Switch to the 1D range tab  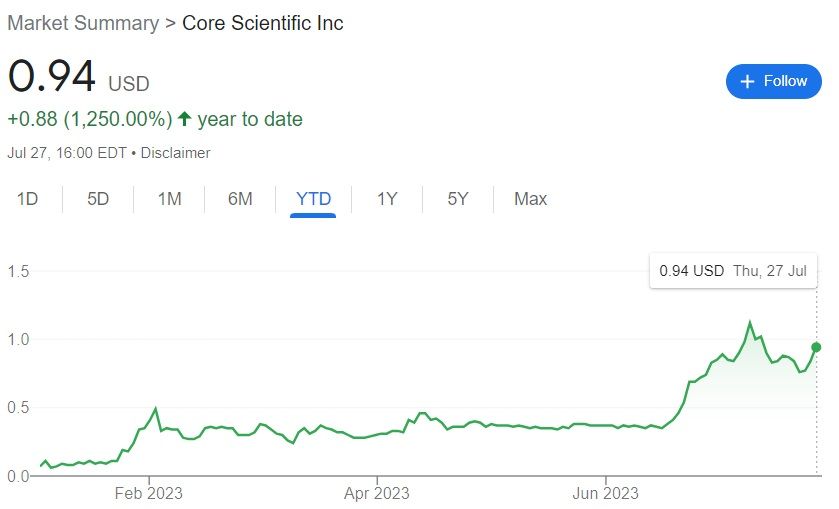[x=27, y=199]
